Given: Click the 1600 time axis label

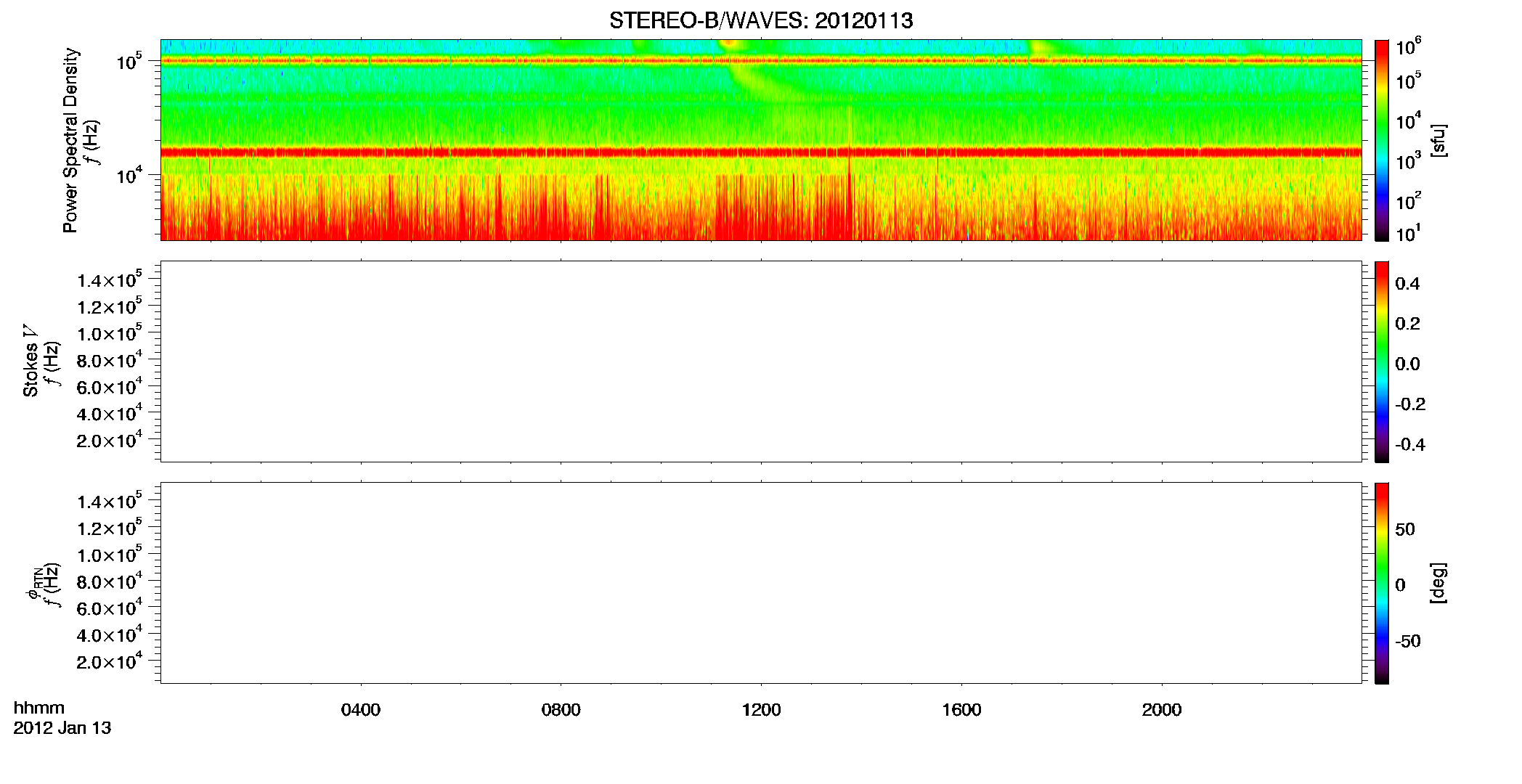Looking at the screenshot, I should tap(961, 710).
